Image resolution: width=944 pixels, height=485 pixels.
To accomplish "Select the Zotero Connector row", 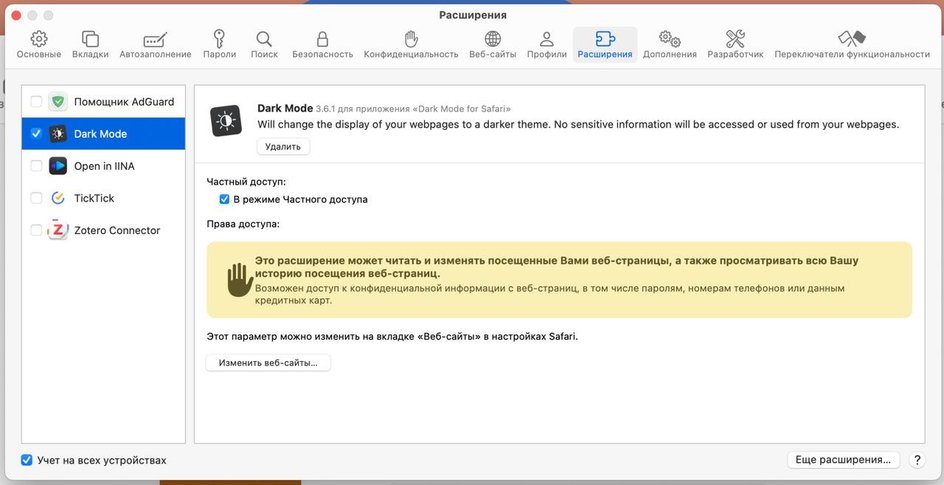I will tap(104, 230).
